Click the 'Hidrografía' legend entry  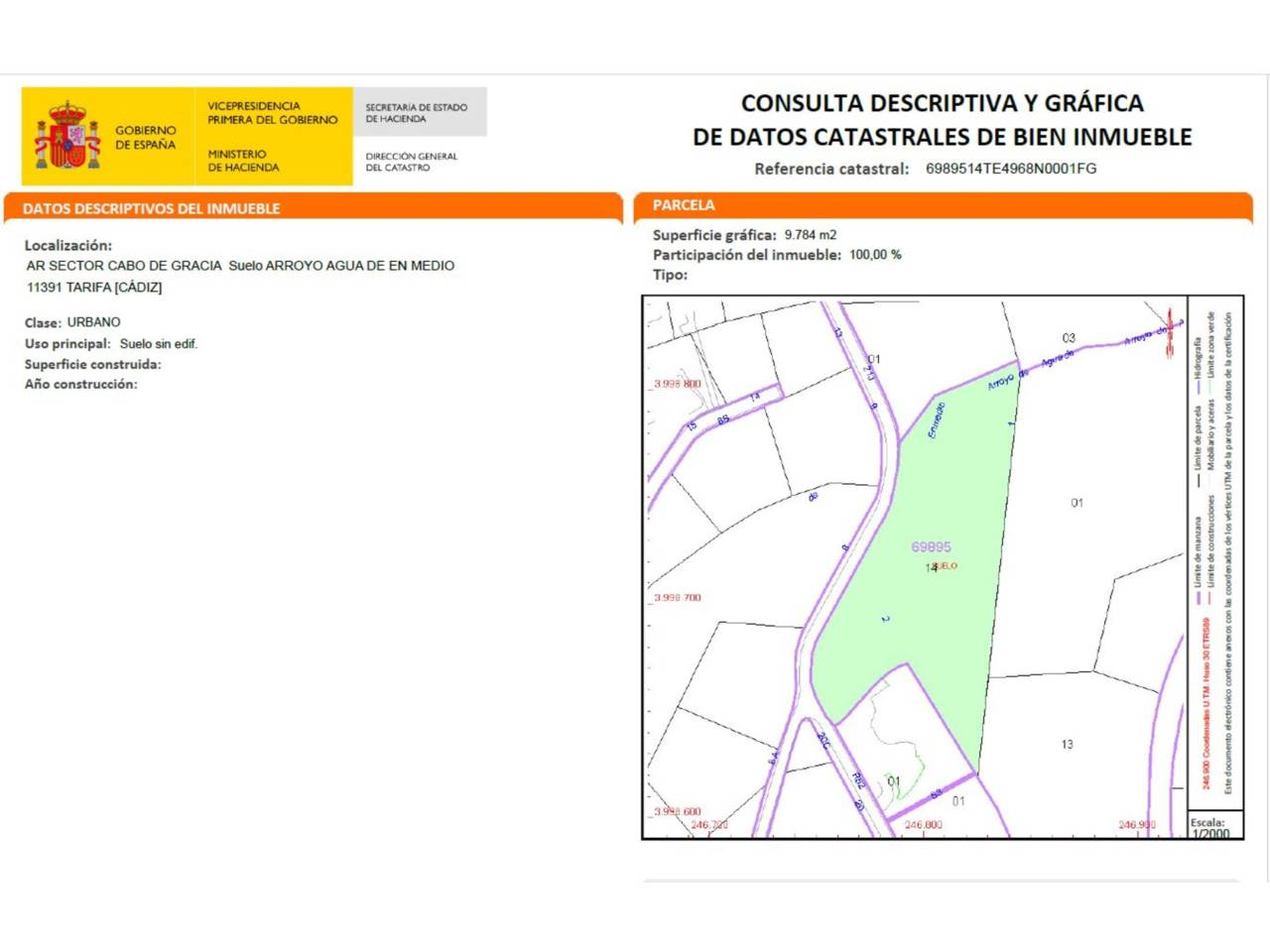click(1198, 361)
